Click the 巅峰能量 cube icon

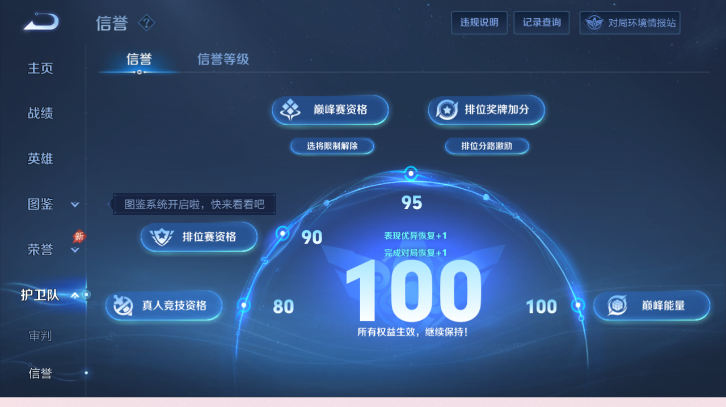(617, 306)
